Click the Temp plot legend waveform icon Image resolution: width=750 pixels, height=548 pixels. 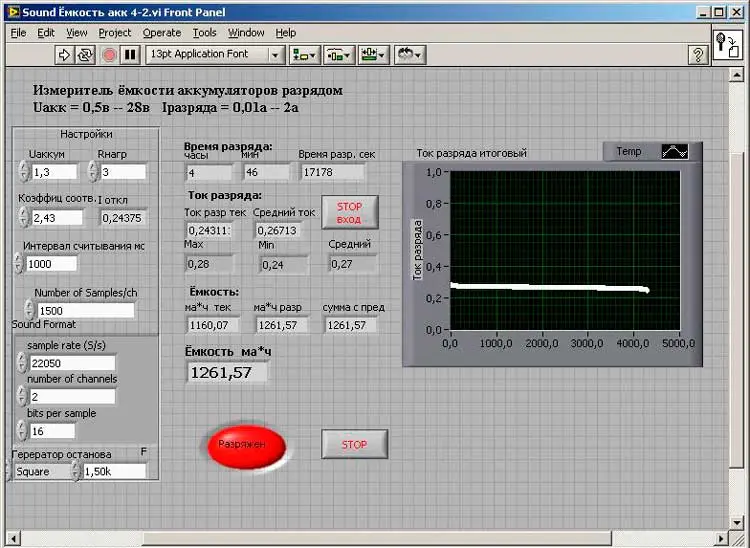point(674,152)
